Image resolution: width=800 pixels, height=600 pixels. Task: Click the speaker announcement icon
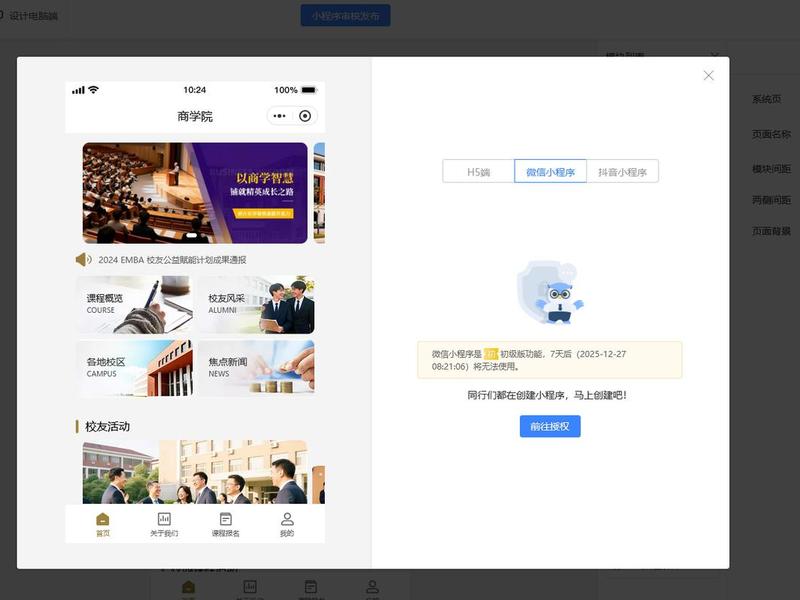coord(83,260)
